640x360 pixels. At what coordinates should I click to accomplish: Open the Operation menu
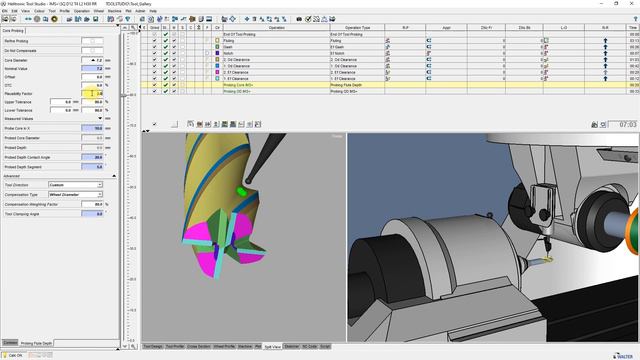(82, 11)
